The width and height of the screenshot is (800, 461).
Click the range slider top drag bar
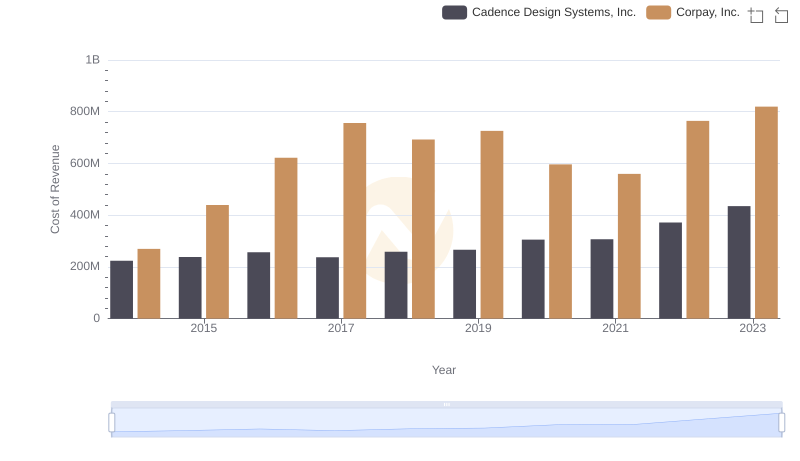point(446,404)
